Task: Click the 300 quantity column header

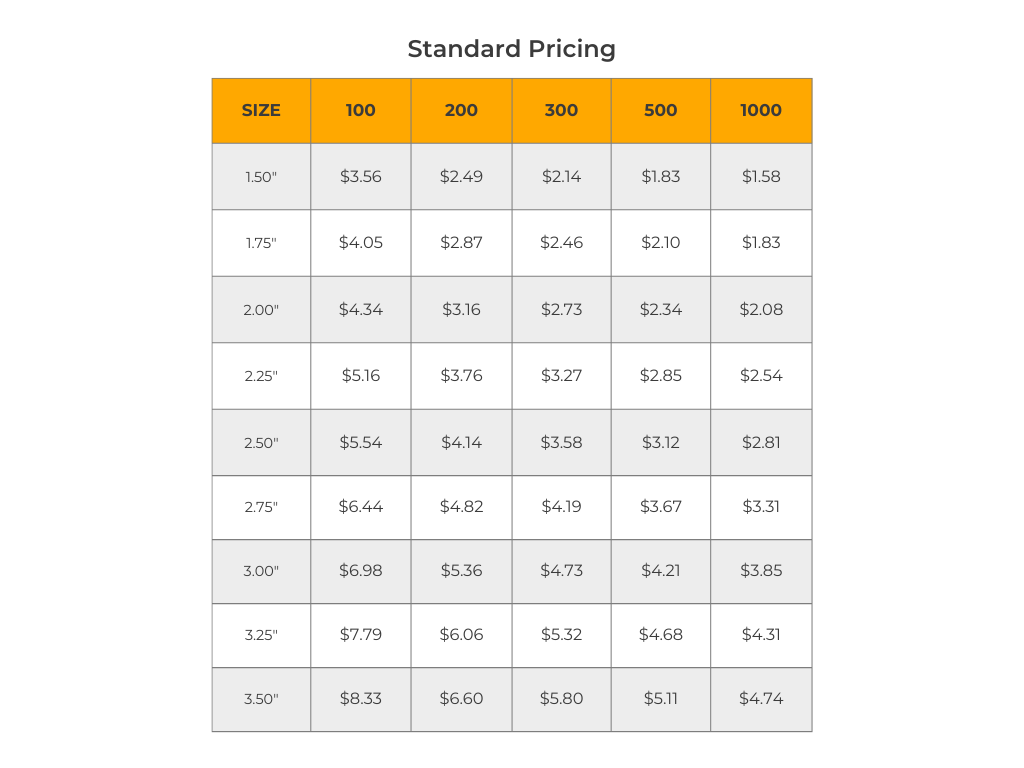Action: click(561, 110)
